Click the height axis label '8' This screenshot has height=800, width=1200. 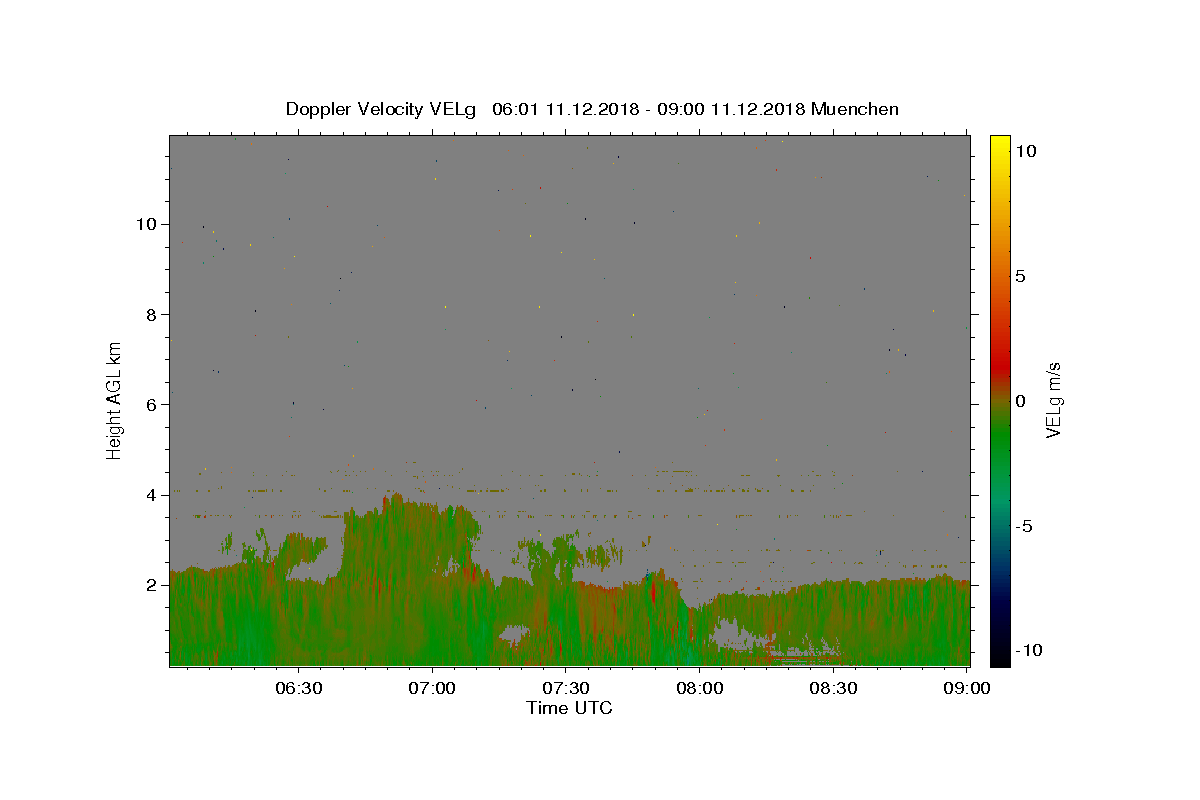click(x=153, y=314)
